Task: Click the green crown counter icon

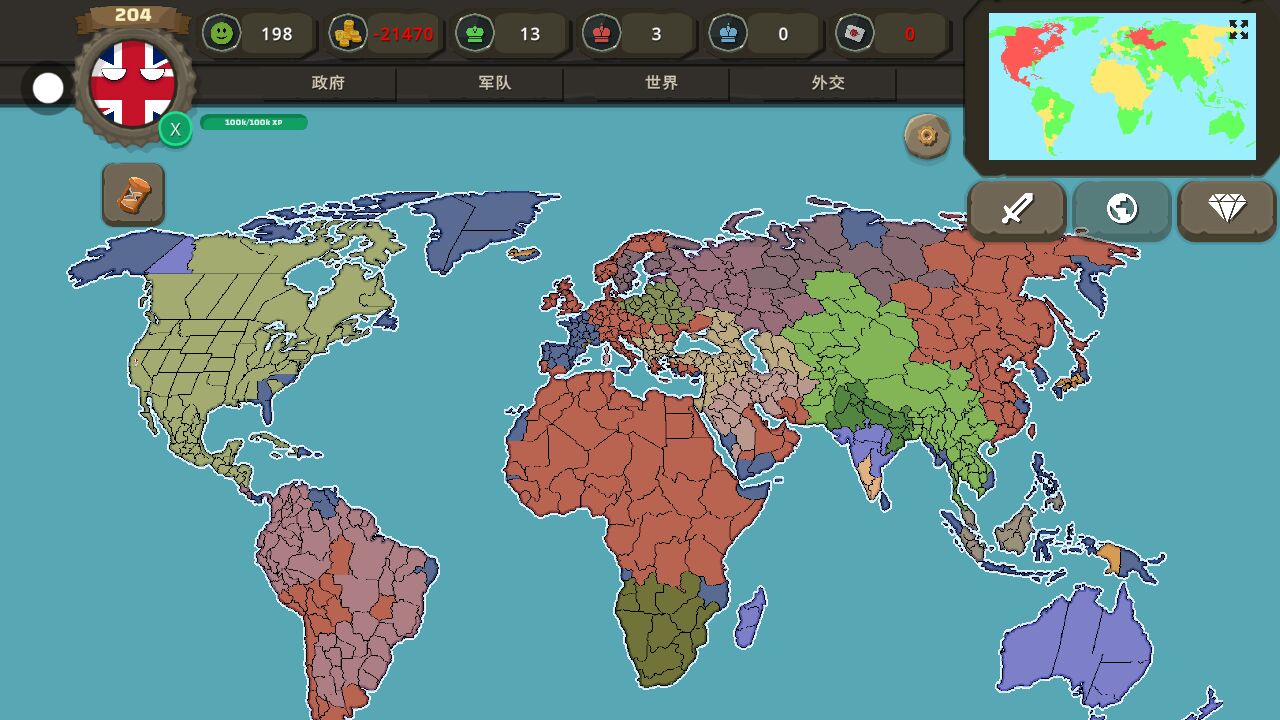Action: pyautogui.click(x=474, y=33)
